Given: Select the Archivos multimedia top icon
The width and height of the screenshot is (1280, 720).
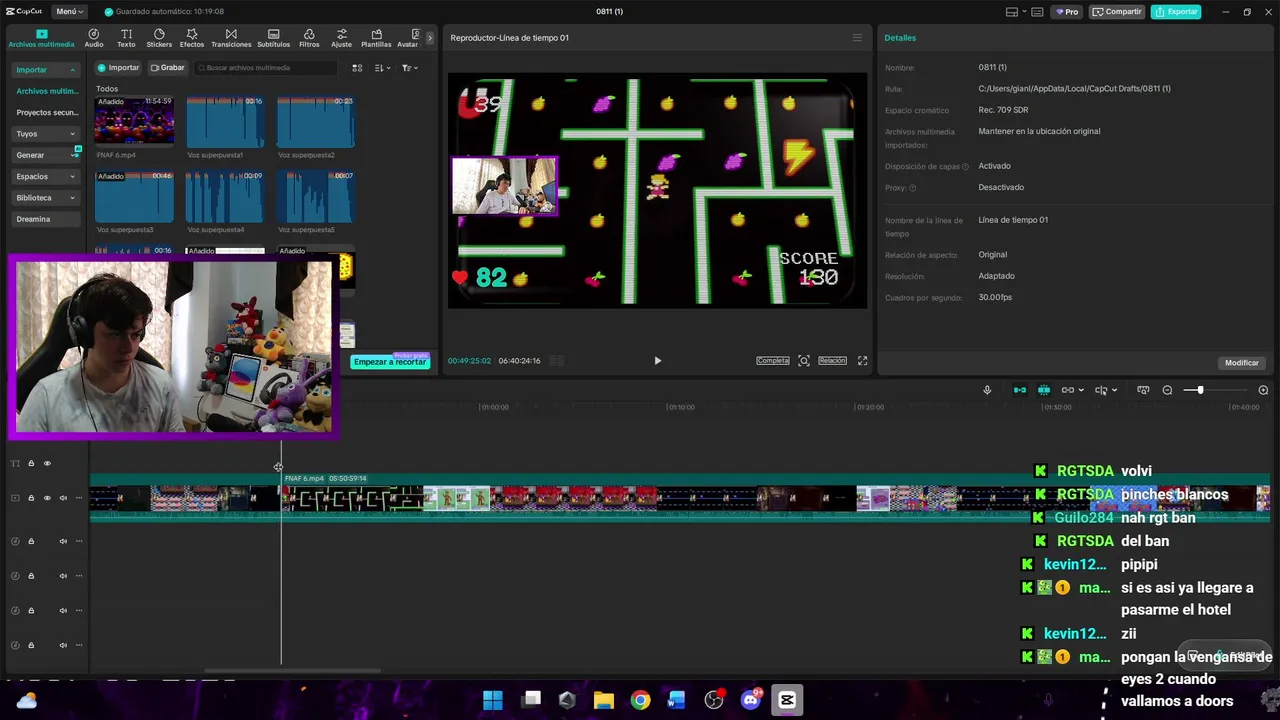Looking at the screenshot, I should coord(41,38).
